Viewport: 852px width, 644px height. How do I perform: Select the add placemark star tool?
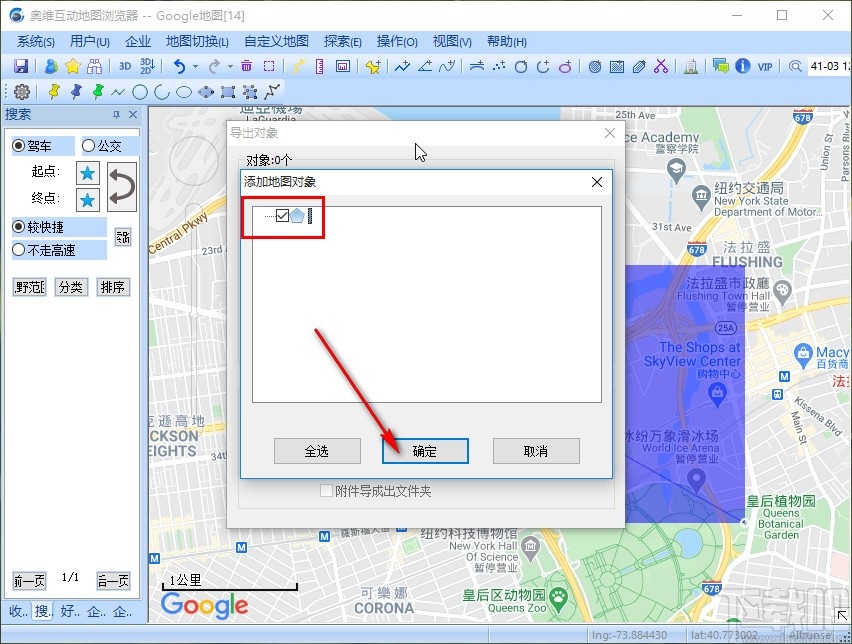(73, 64)
